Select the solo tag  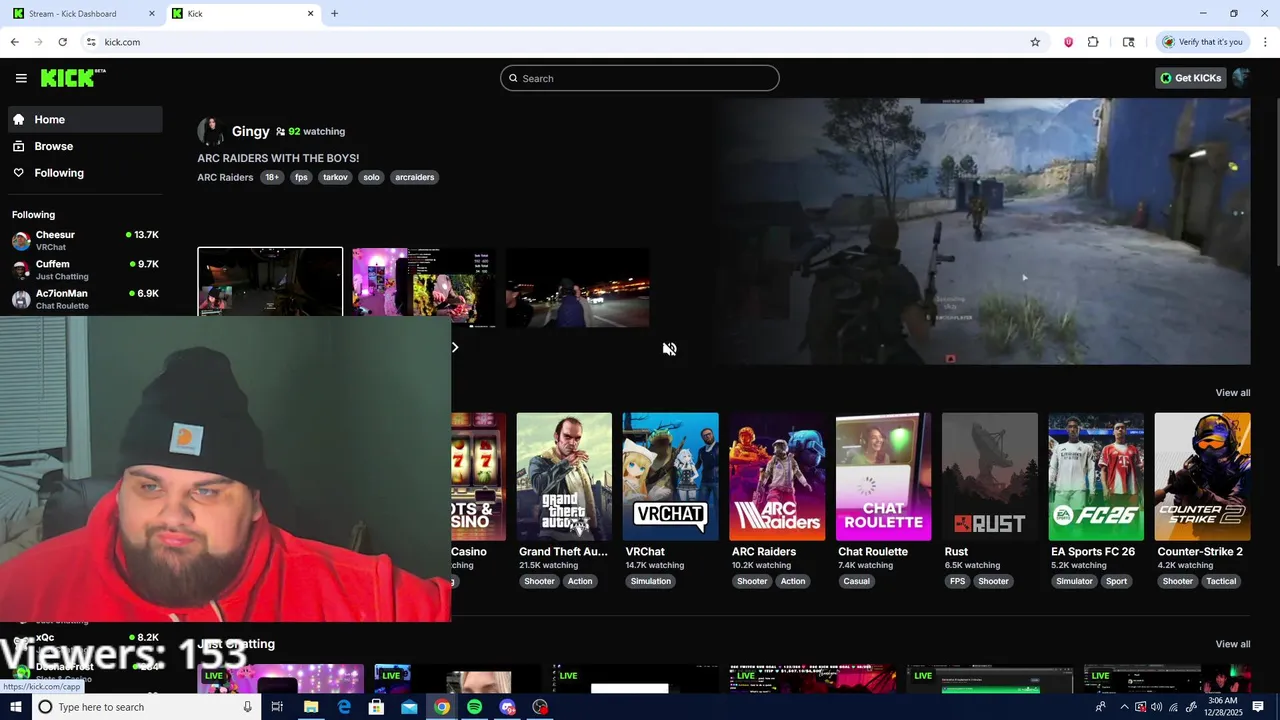[371, 177]
